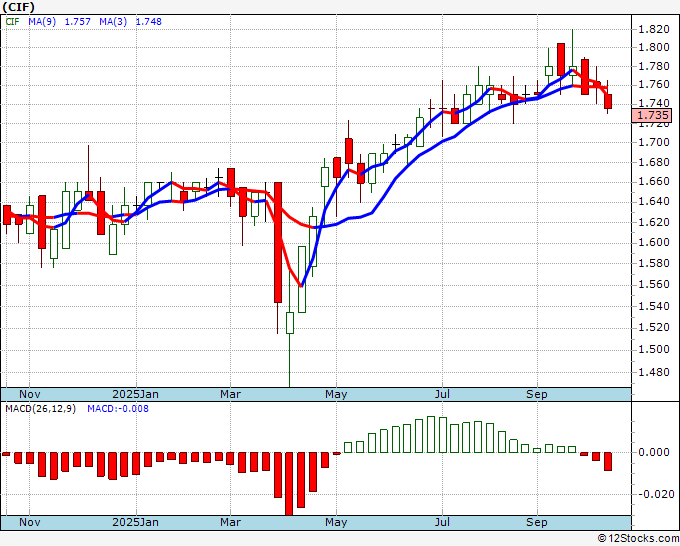The image size is (680, 546).
Task: Click the 1.540 price axis label
Action: (654, 307)
